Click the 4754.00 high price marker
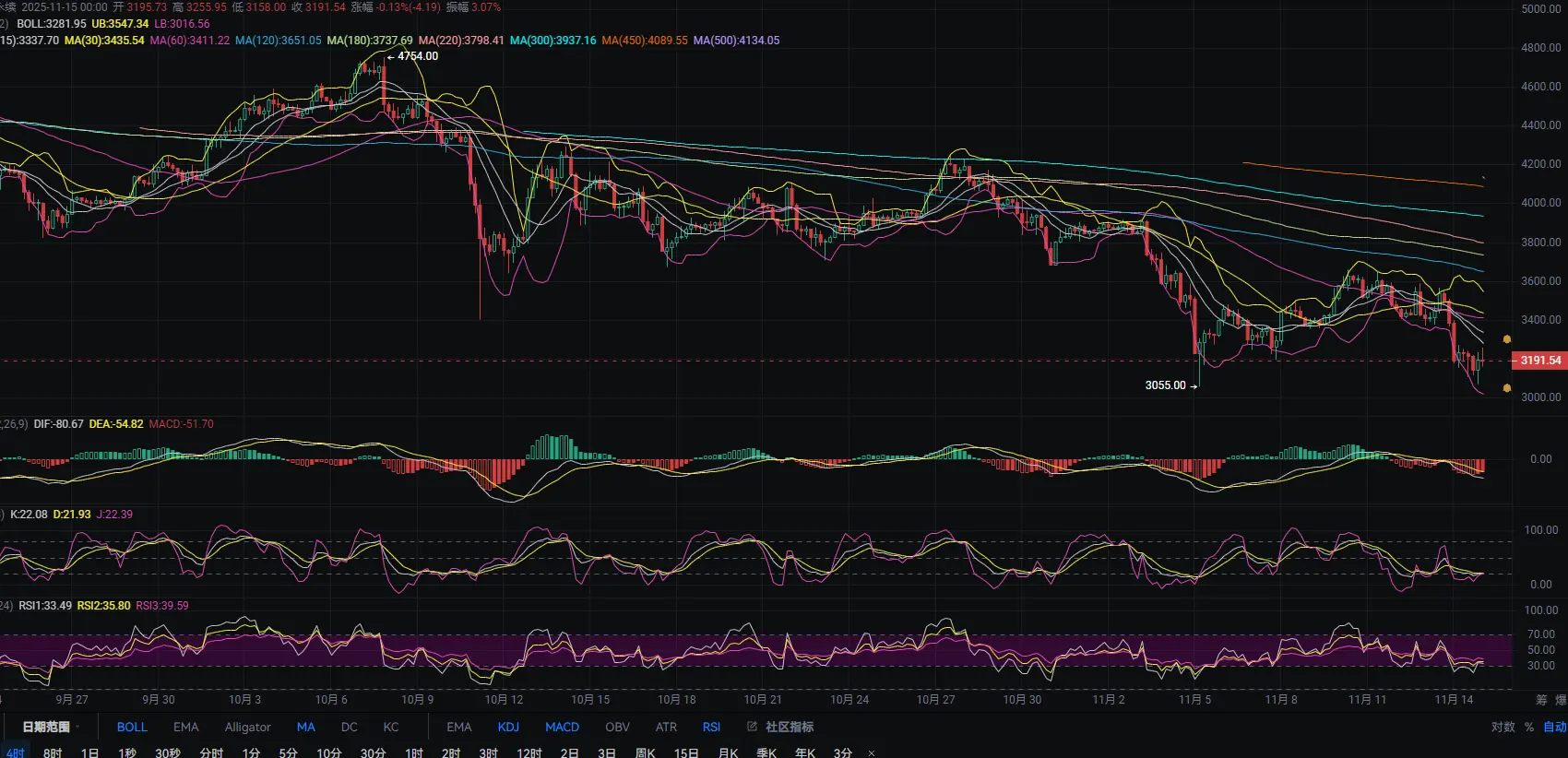Viewport: 1568px width, 758px height. [x=417, y=56]
